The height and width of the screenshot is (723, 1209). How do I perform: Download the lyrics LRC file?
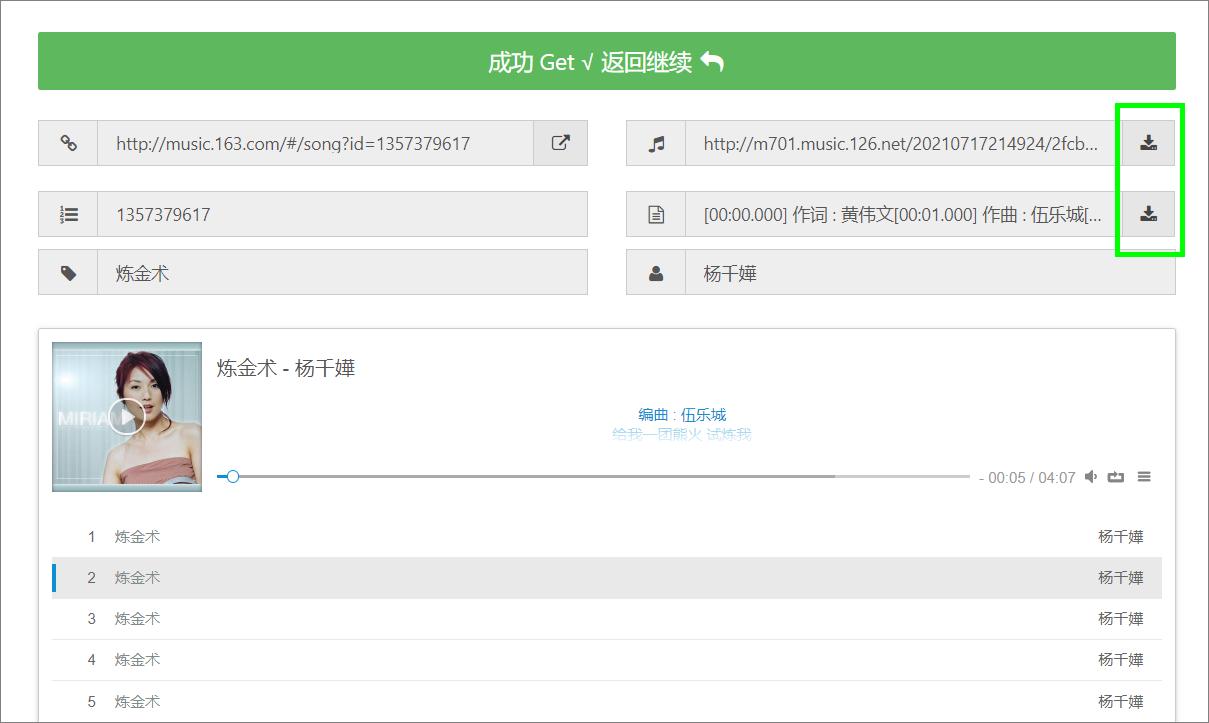click(1147, 213)
